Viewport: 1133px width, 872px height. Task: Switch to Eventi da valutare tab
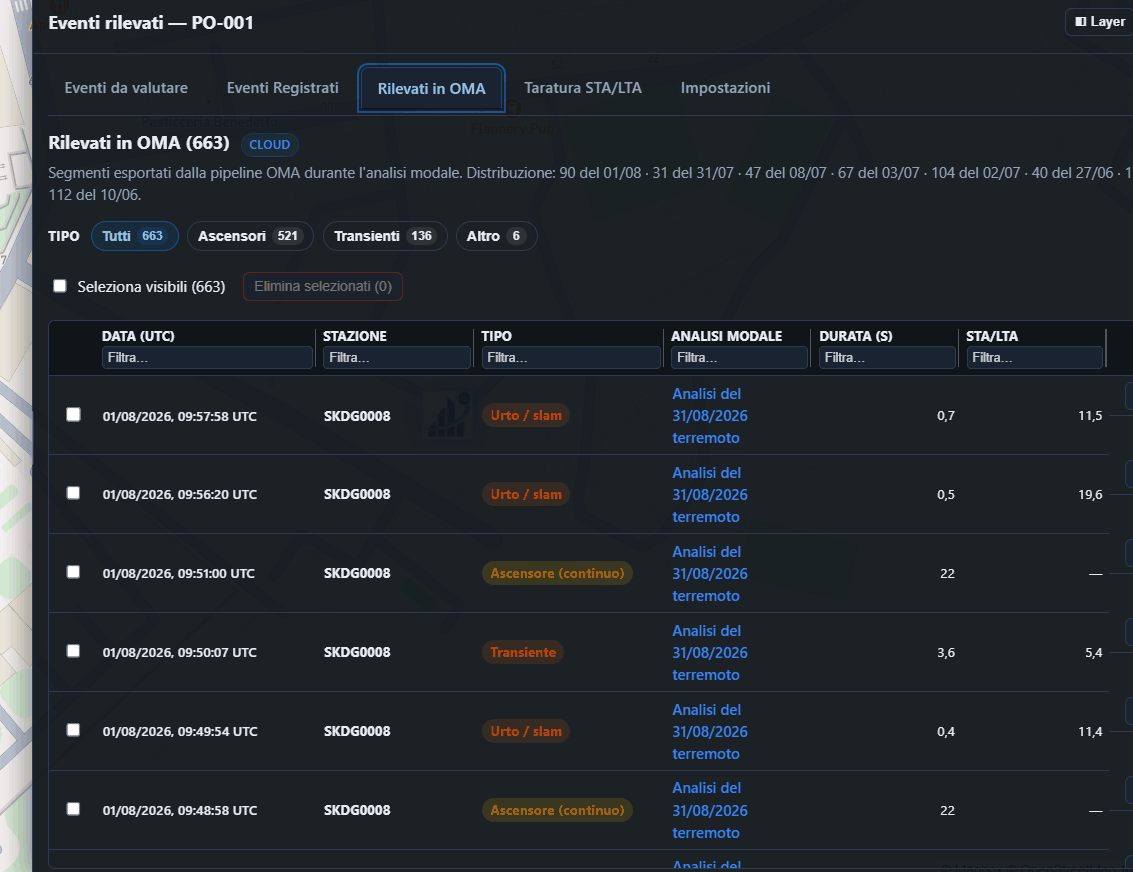point(126,88)
